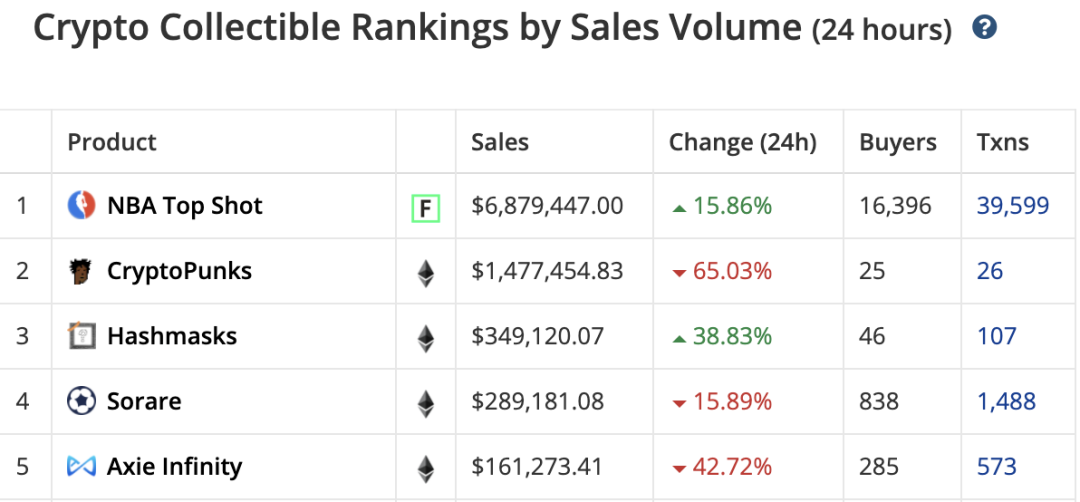Screen dimensions: 1080x502
Task: Open the NBA Top Shot product link
Action: point(184,206)
